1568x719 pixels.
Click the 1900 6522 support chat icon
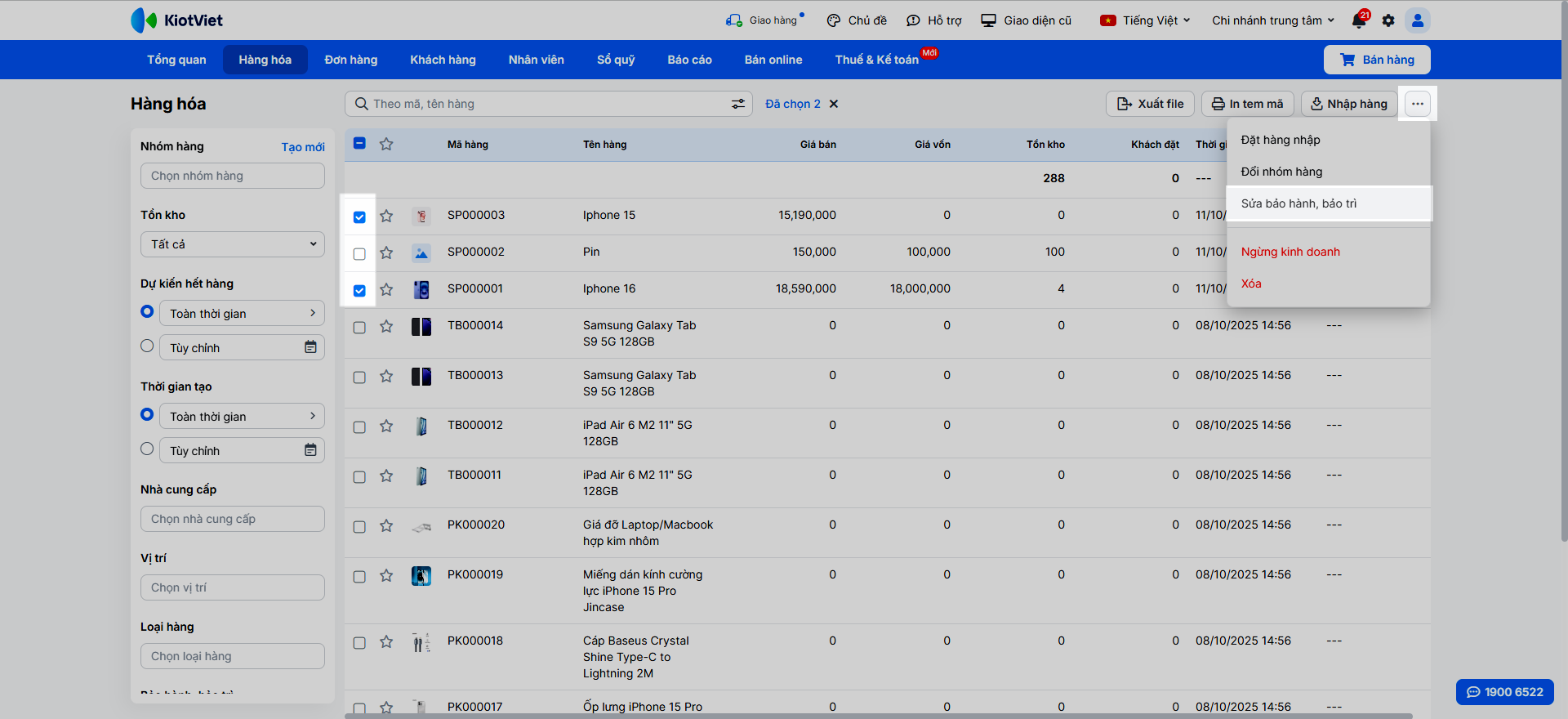pyautogui.click(x=1473, y=692)
